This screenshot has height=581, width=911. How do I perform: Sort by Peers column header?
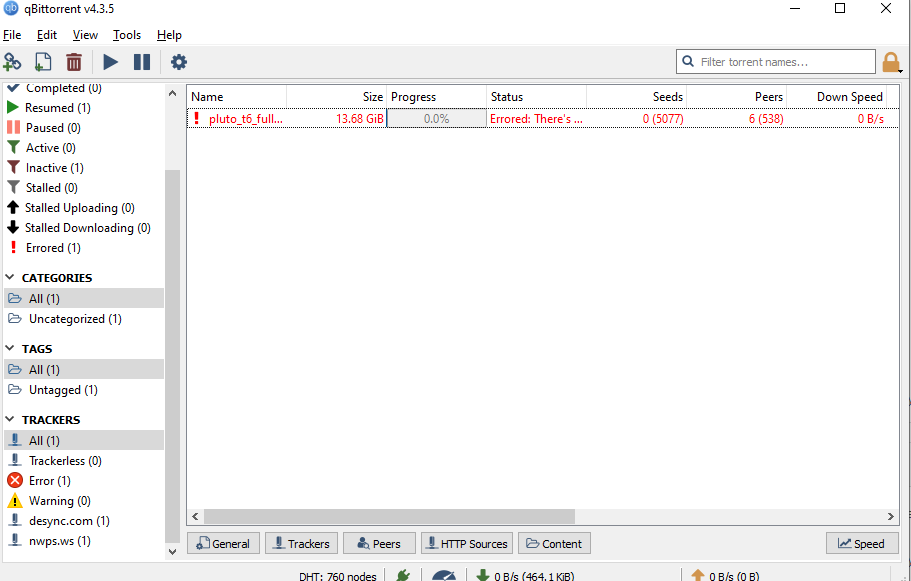(x=736, y=97)
